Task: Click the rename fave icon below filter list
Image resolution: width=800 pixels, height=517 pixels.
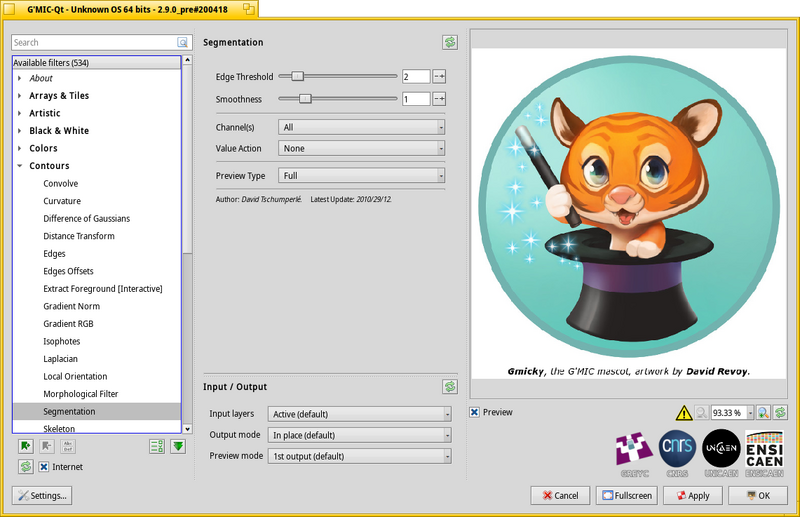Action: pyautogui.click(x=68, y=447)
